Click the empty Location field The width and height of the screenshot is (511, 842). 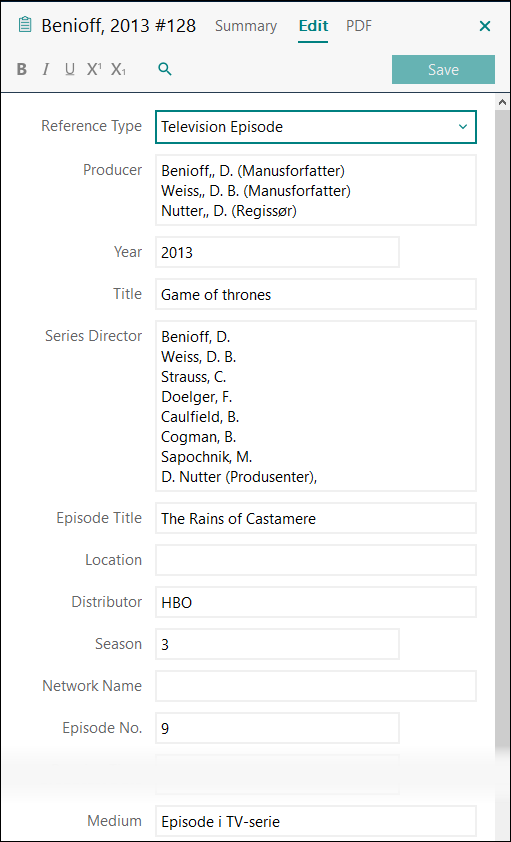tap(316, 560)
